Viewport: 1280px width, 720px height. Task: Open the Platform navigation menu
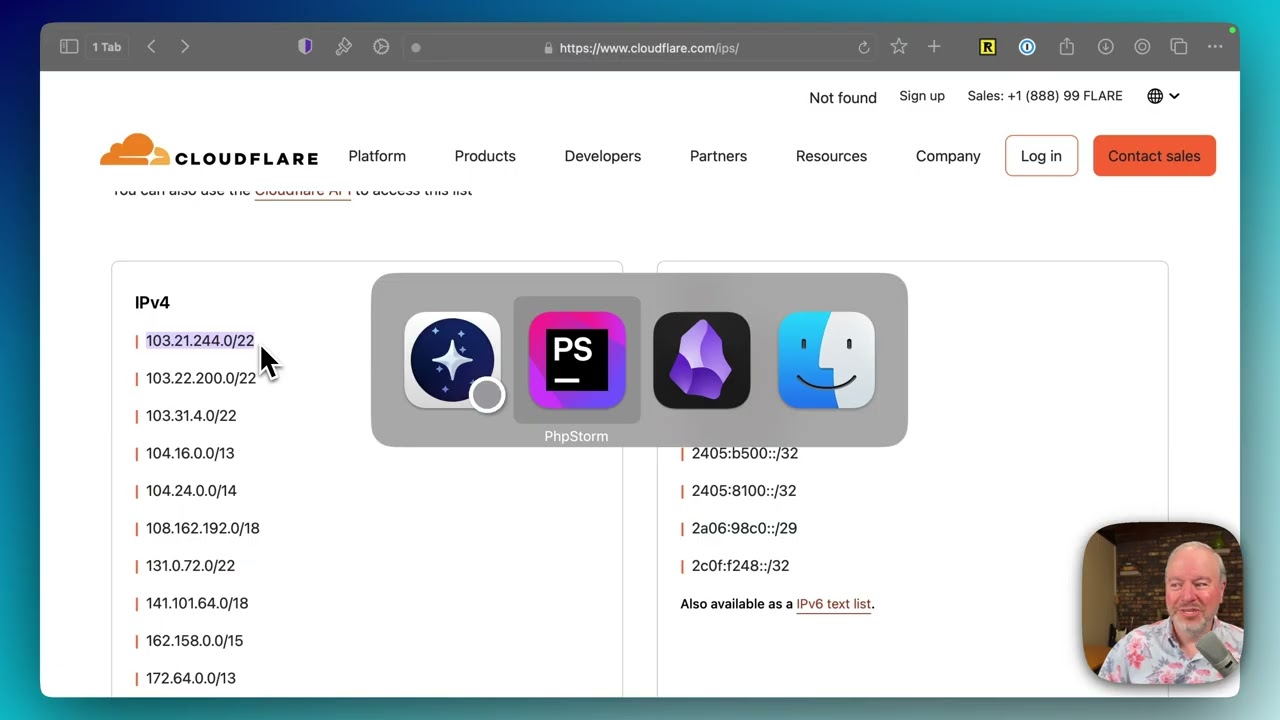[377, 156]
